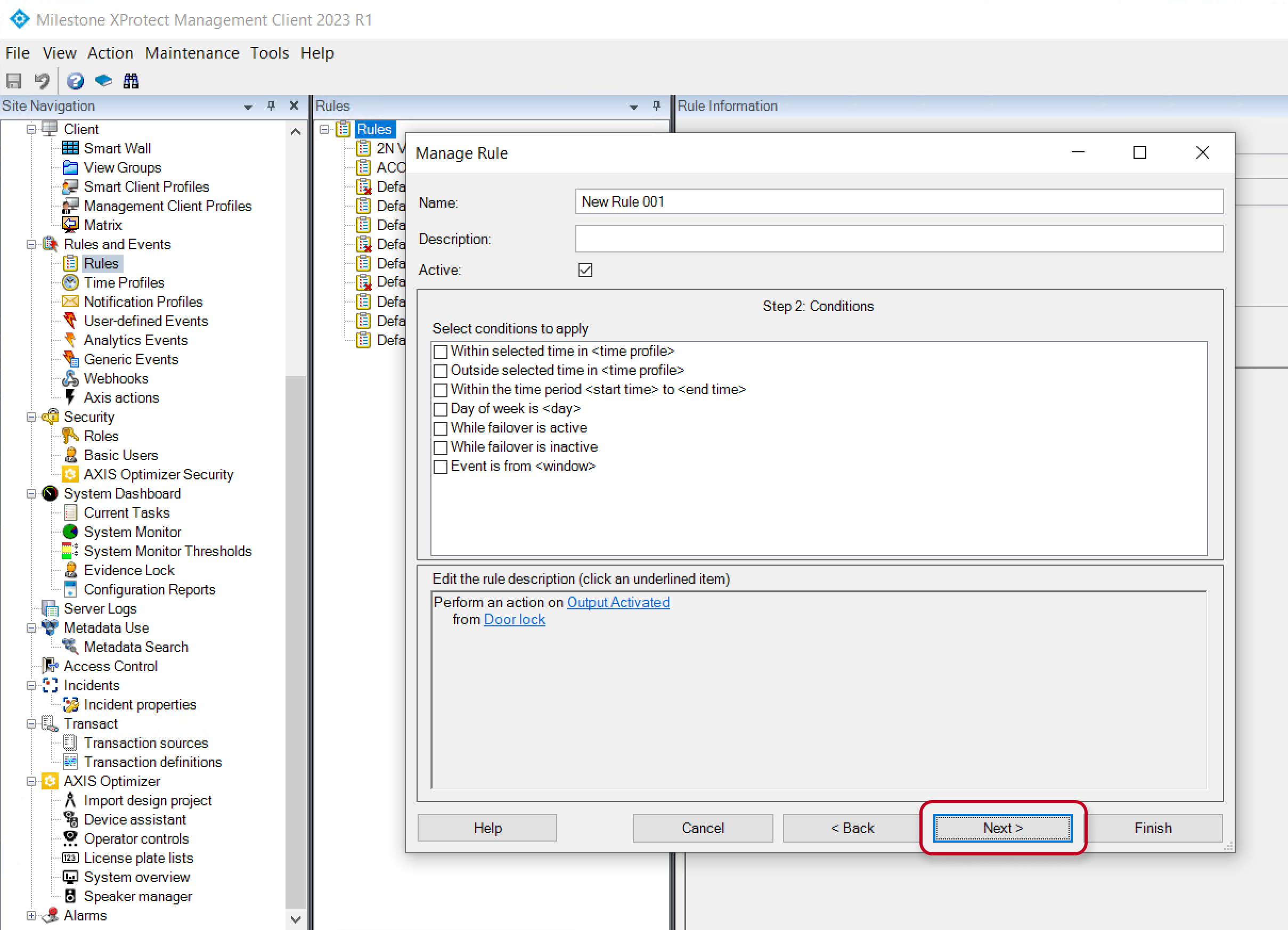This screenshot has width=1288, height=930.
Task: Cancel the Manage Rule dialog
Action: tap(703, 828)
